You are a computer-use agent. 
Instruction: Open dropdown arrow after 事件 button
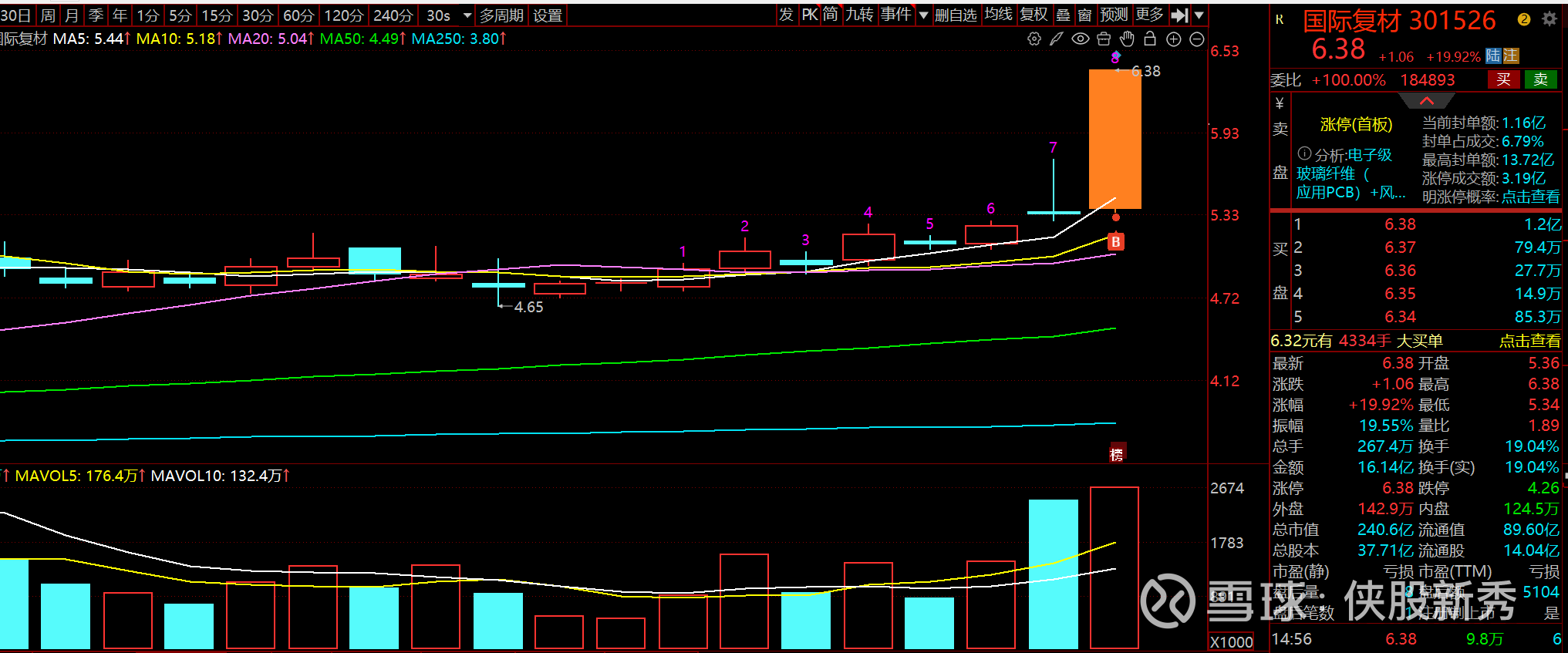[x=923, y=15]
